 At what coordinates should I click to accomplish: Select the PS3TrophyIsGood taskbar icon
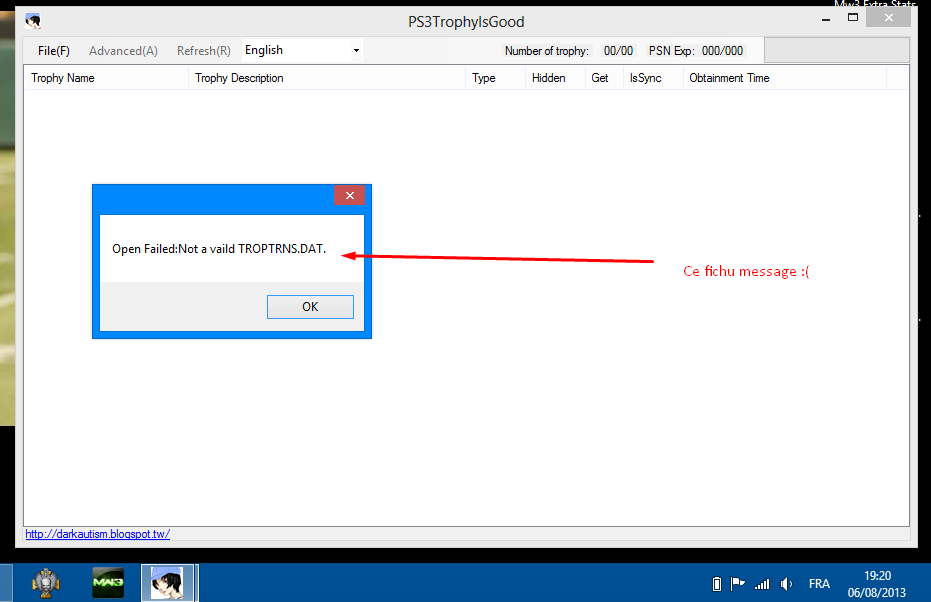[x=167, y=583]
